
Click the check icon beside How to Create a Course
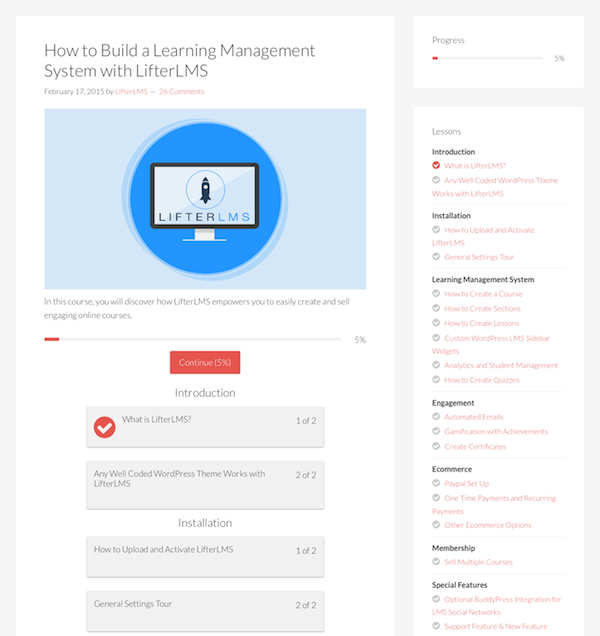pos(436,293)
